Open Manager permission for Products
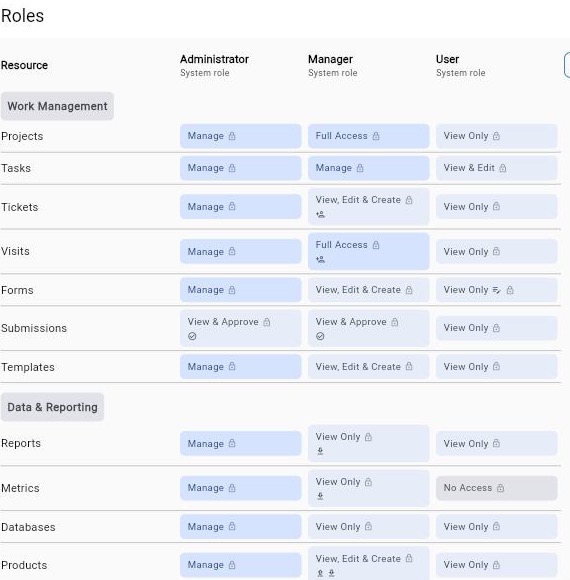570x580 pixels. coord(369,564)
